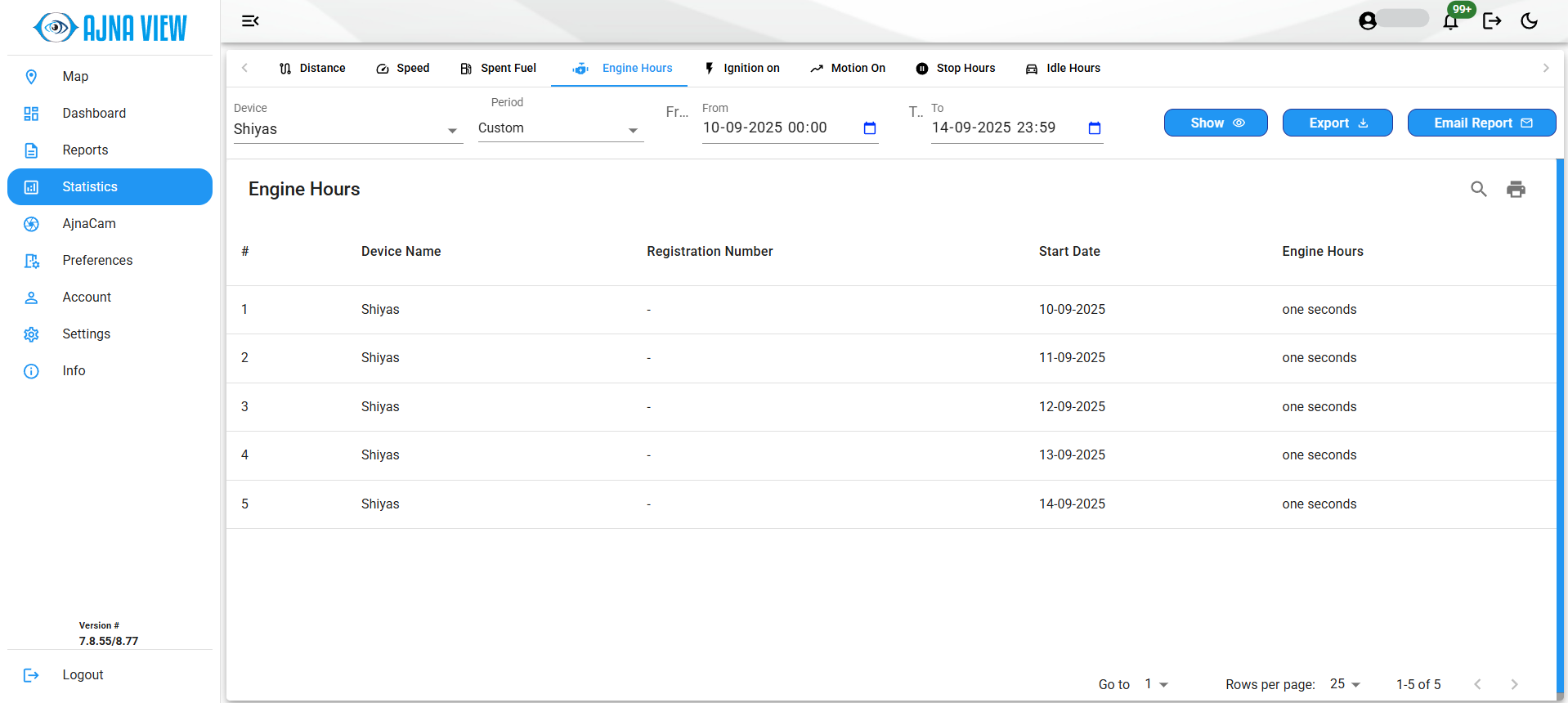Open the Period dropdown set to Custom
1568x703 pixels.
point(560,129)
